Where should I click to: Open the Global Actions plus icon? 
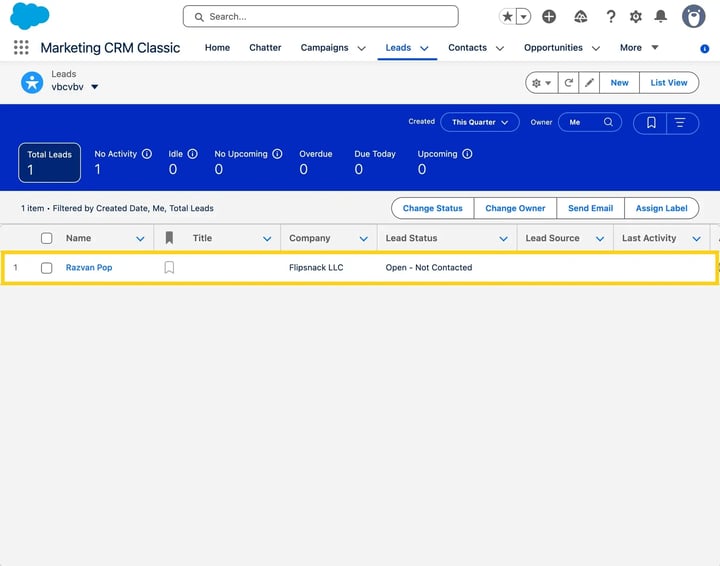coord(549,17)
